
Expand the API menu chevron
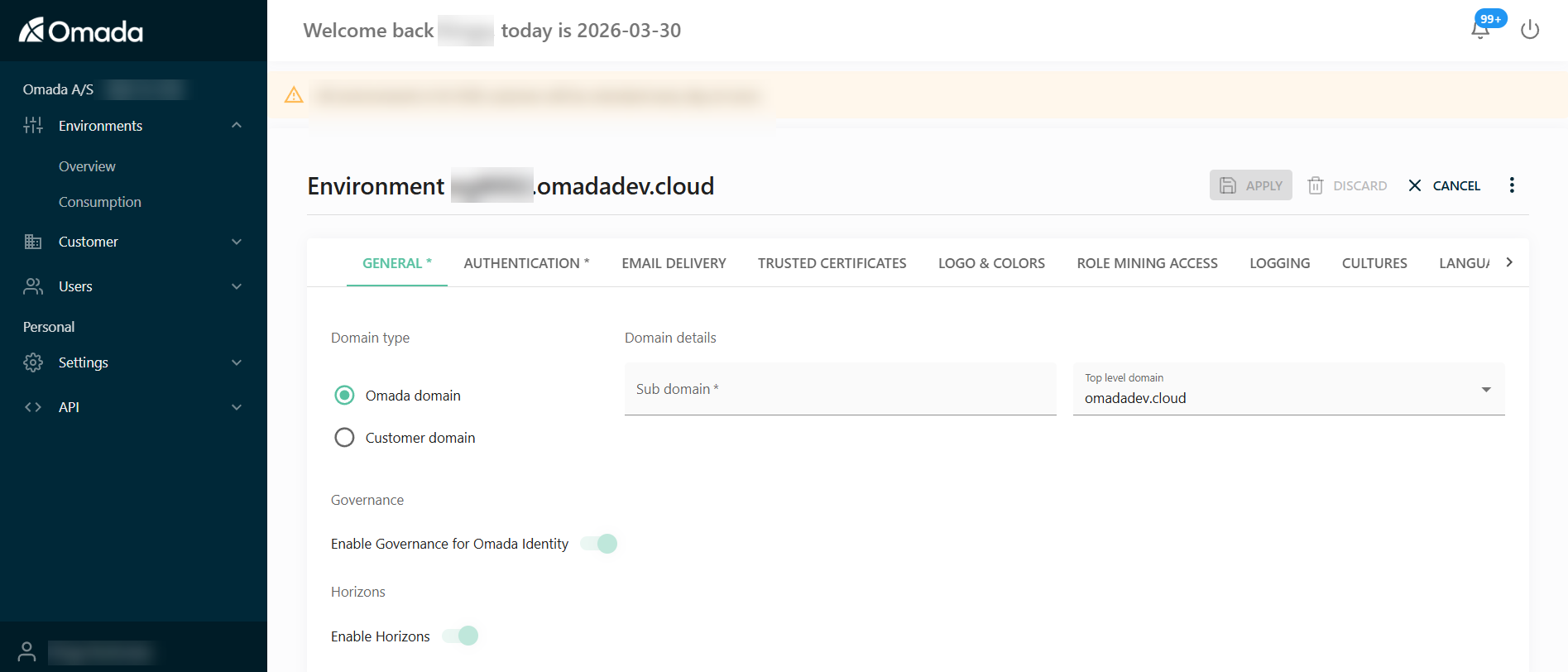(237, 407)
